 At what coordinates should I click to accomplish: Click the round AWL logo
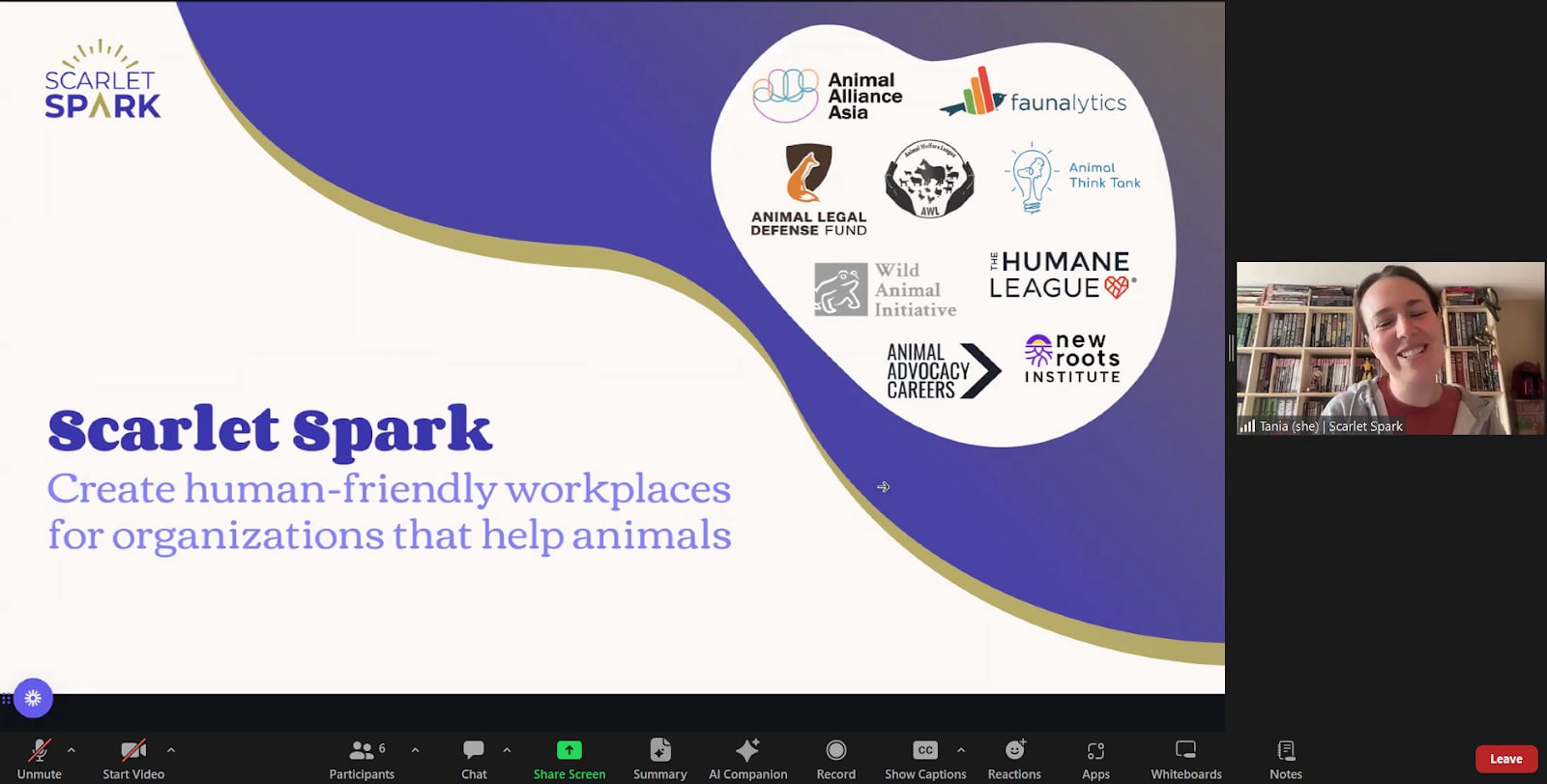[x=929, y=179]
